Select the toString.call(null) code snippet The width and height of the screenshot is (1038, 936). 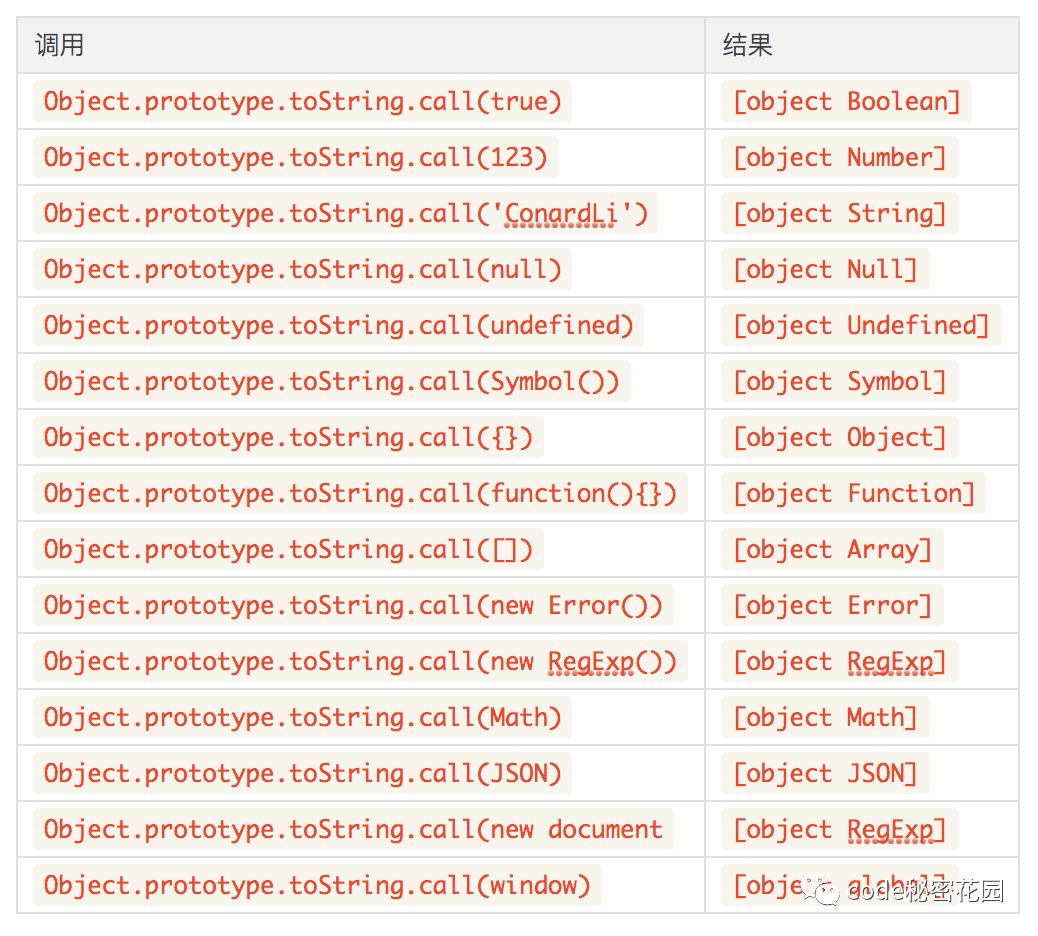(303, 269)
